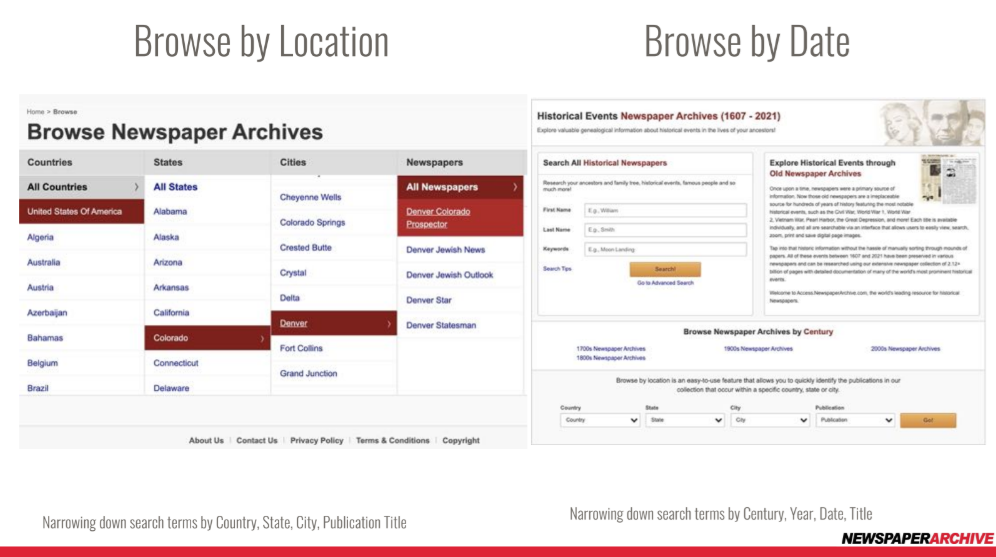Image resolution: width=996 pixels, height=557 pixels.
Task: Click the NewspaperArchive logo
Action: [917, 539]
